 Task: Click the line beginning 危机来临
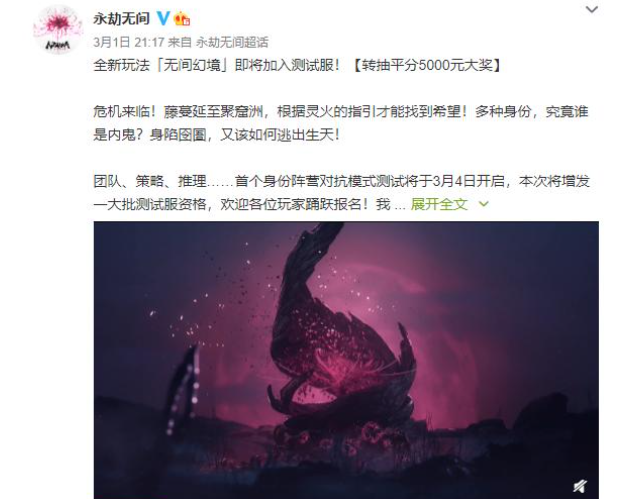[341, 112]
